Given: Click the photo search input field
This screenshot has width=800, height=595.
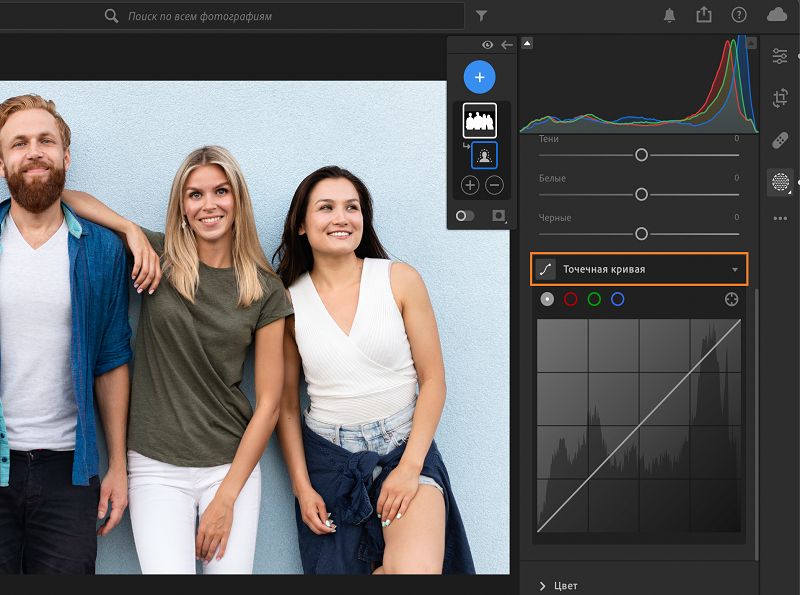Looking at the screenshot, I should (x=290, y=16).
